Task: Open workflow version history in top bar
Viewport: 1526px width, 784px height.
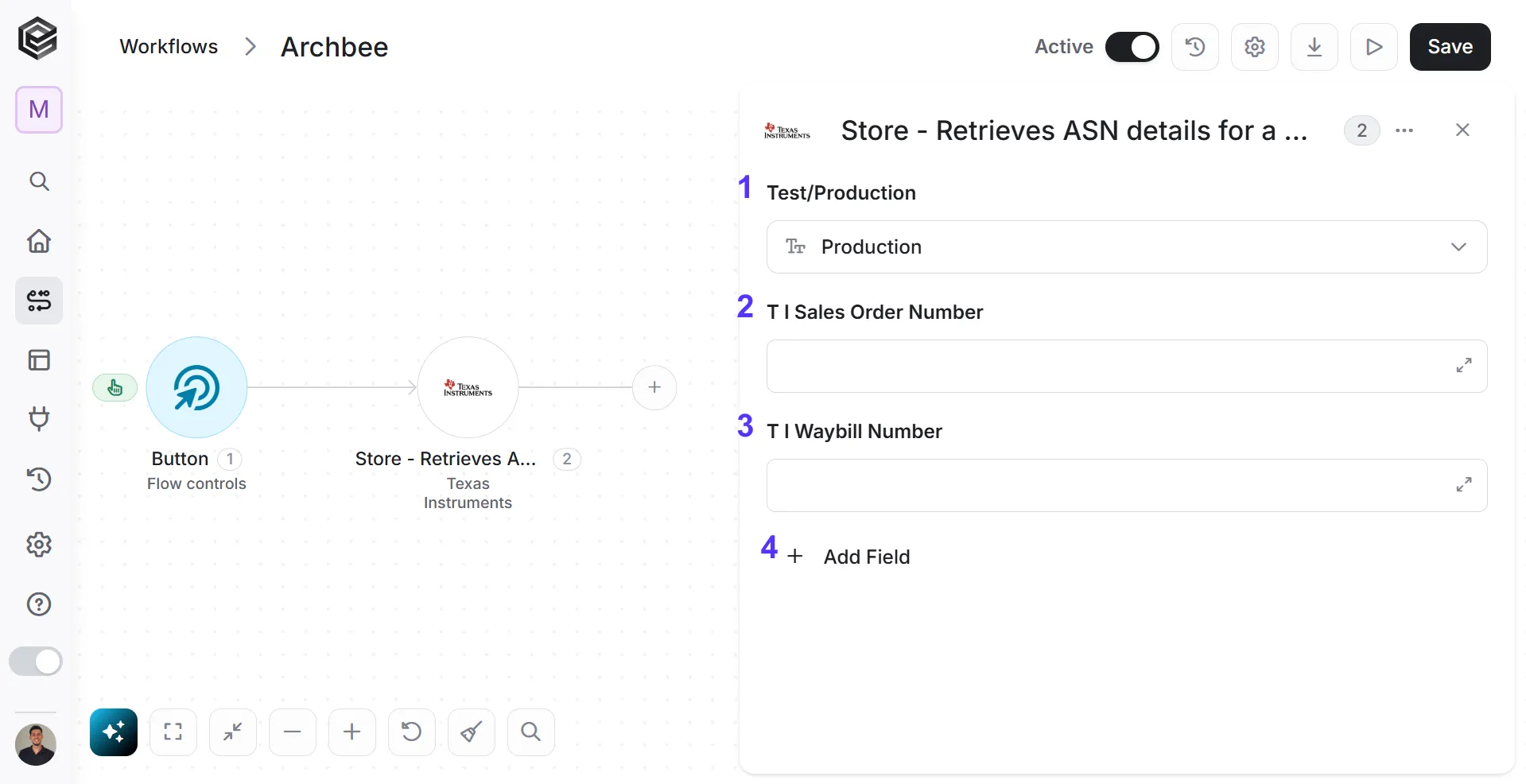Action: [x=1195, y=47]
